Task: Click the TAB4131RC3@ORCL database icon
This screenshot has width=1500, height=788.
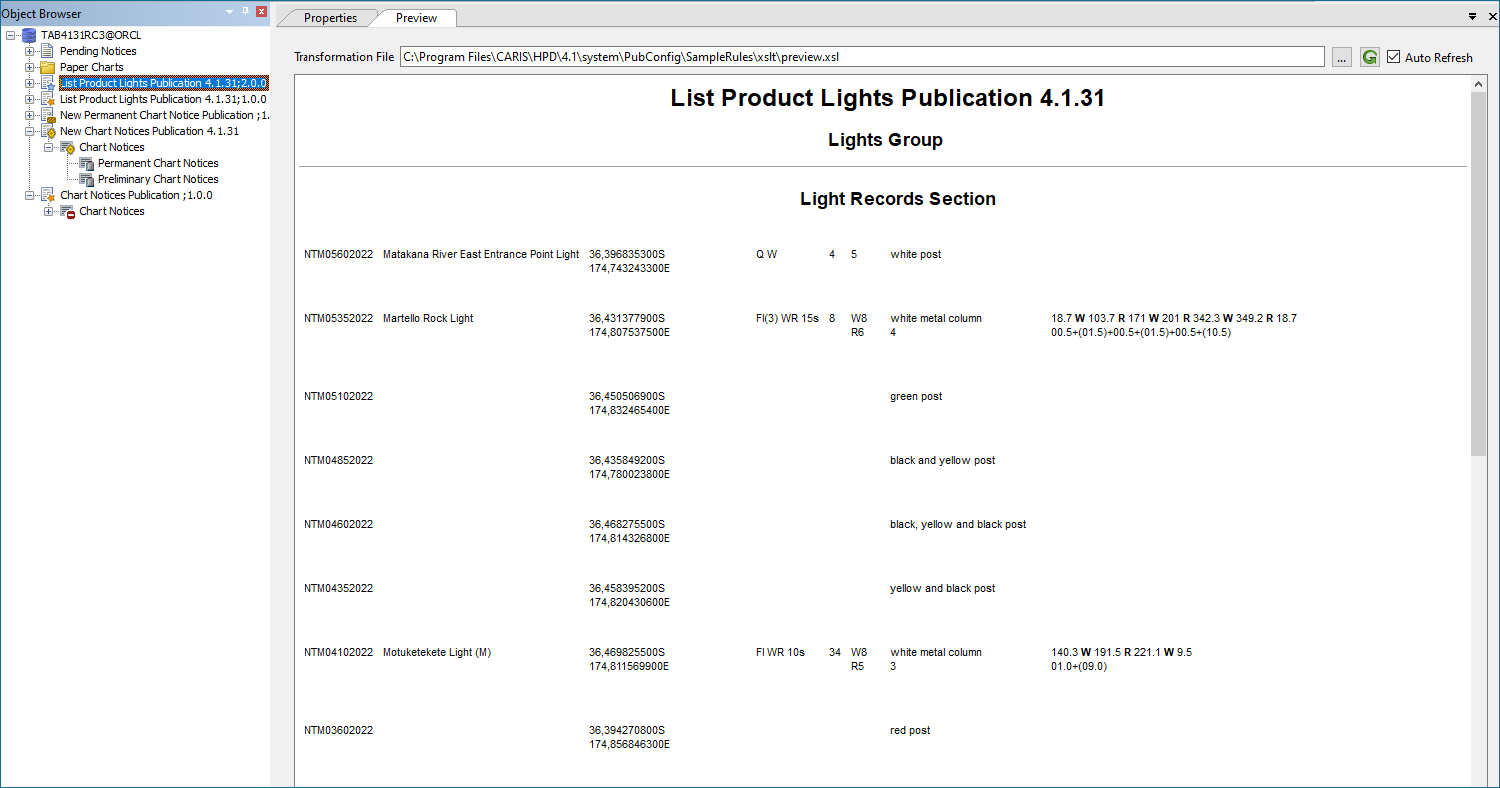Action: point(28,35)
